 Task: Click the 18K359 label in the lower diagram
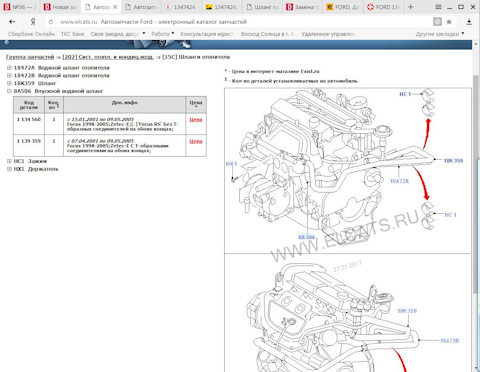407,311
